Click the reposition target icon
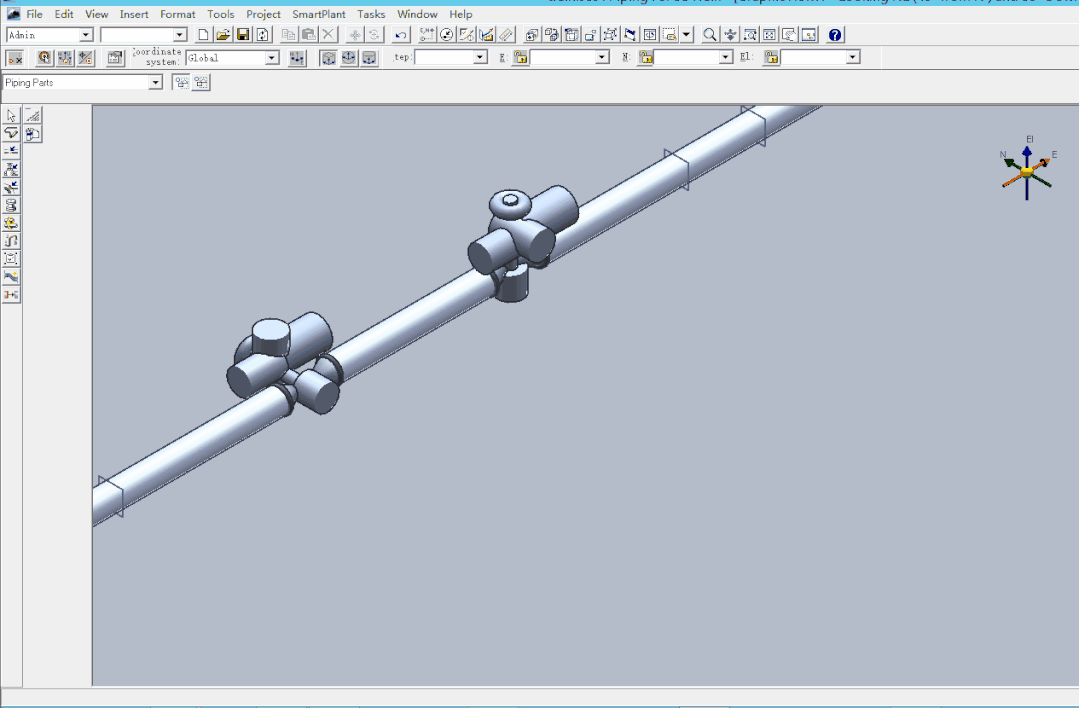 pos(44,58)
